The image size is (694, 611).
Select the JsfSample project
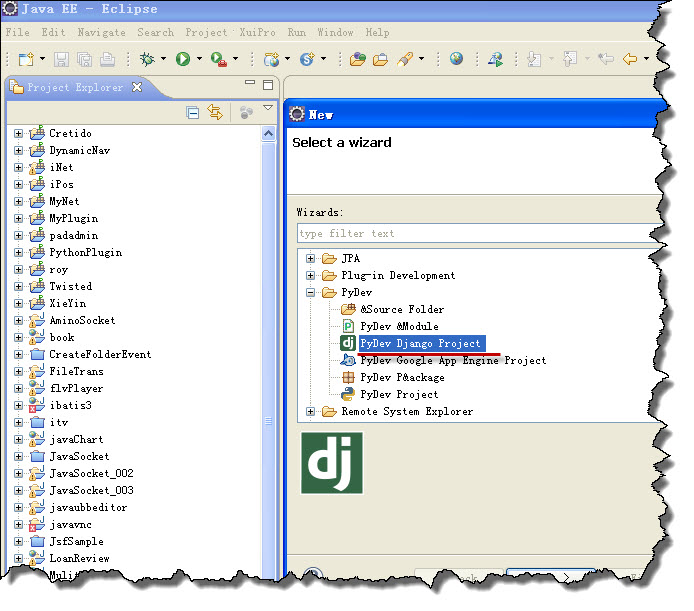tap(76, 541)
